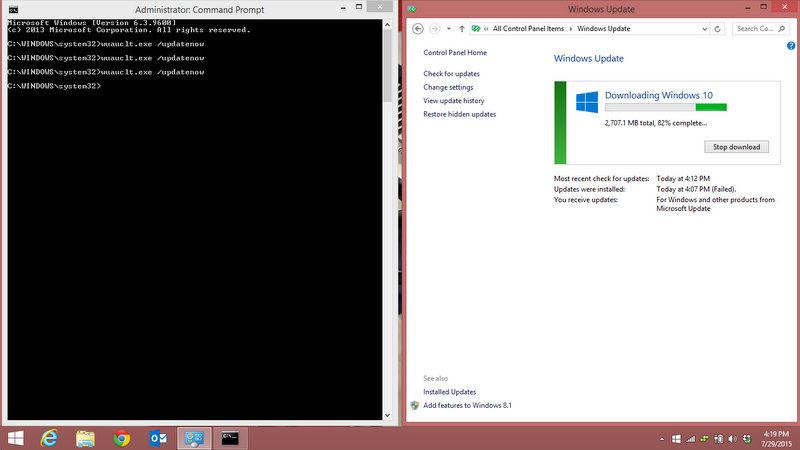Image resolution: width=800 pixels, height=450 pixels.
Task: Launch Internet Explorer from taskbar
Action: click(x=49, y=438)
